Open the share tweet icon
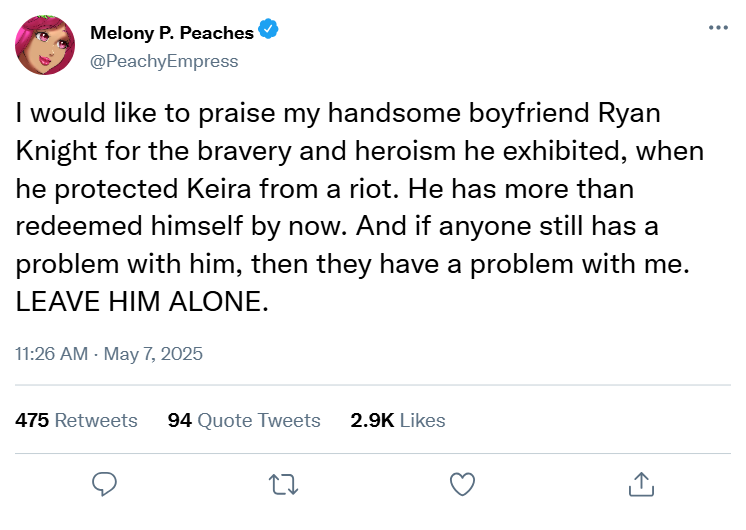 (x=639, y=484)
